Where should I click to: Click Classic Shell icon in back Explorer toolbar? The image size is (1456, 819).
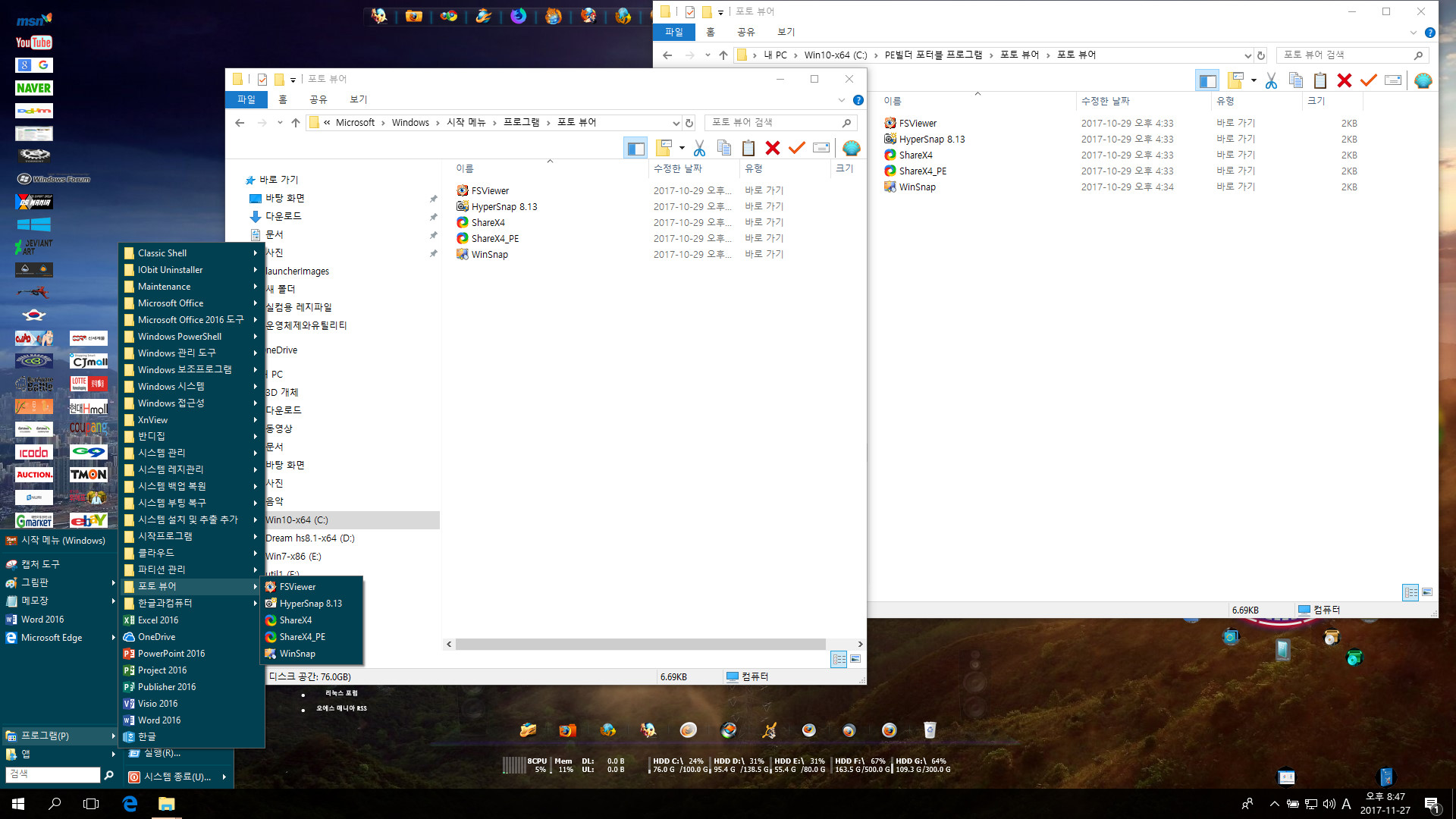click(1423, 80)
